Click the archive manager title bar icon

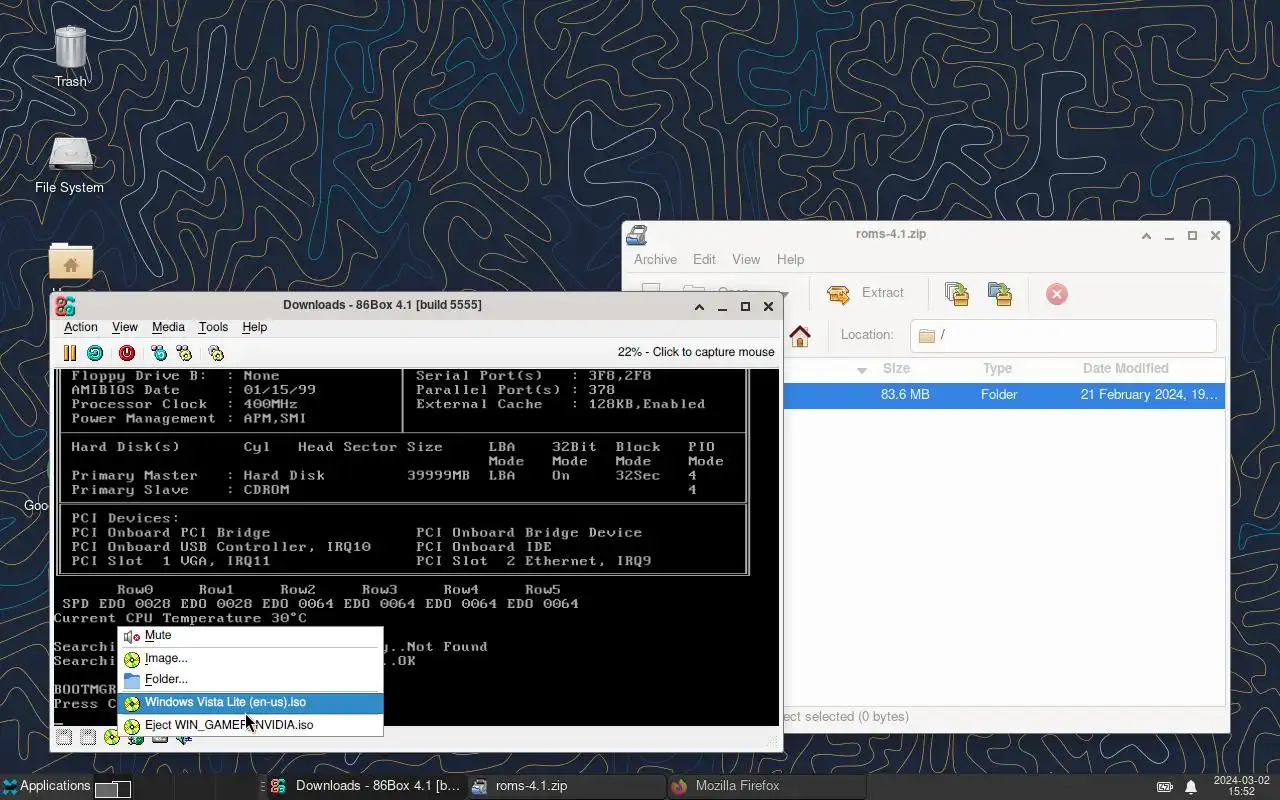tap(636, 235)
